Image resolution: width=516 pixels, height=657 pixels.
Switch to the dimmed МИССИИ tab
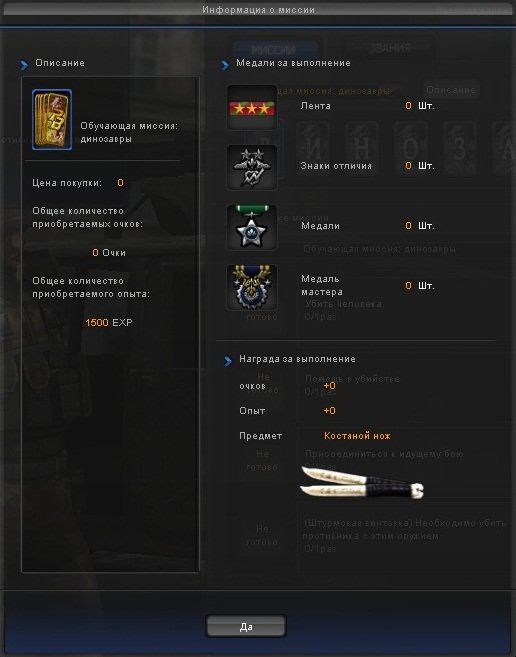(x=274, y=49)
